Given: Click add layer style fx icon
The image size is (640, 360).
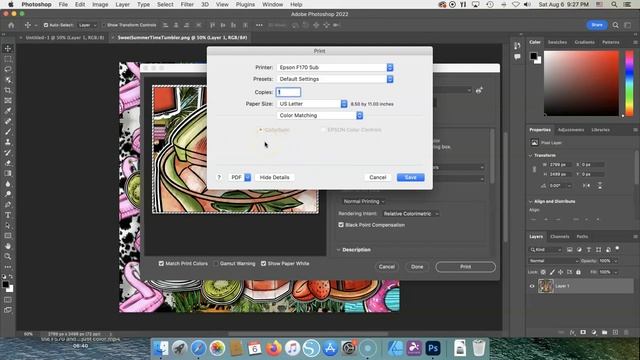Looking at the screenshot, I should [572, 333].
